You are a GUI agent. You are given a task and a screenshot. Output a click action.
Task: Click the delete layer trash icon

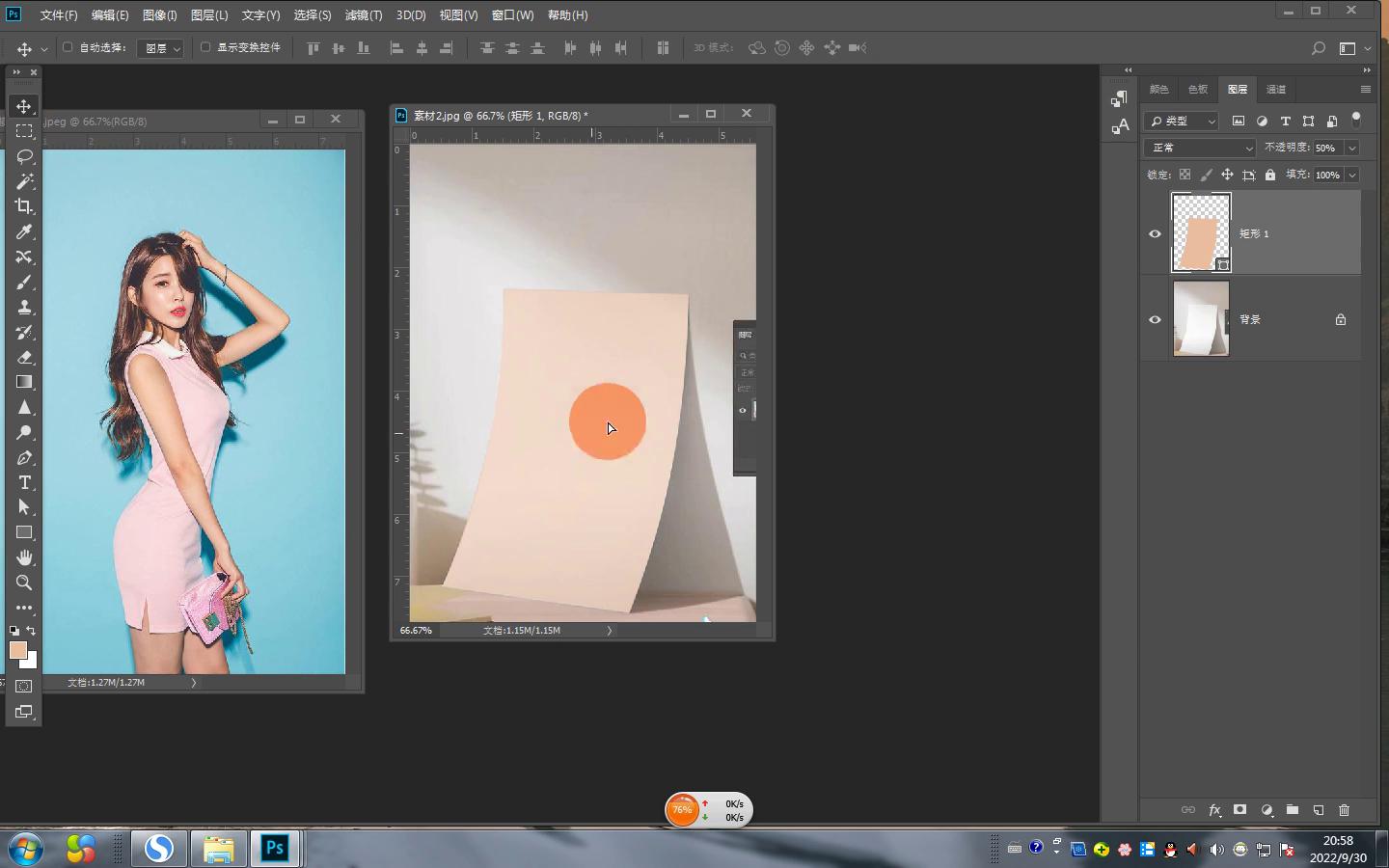1344,810
